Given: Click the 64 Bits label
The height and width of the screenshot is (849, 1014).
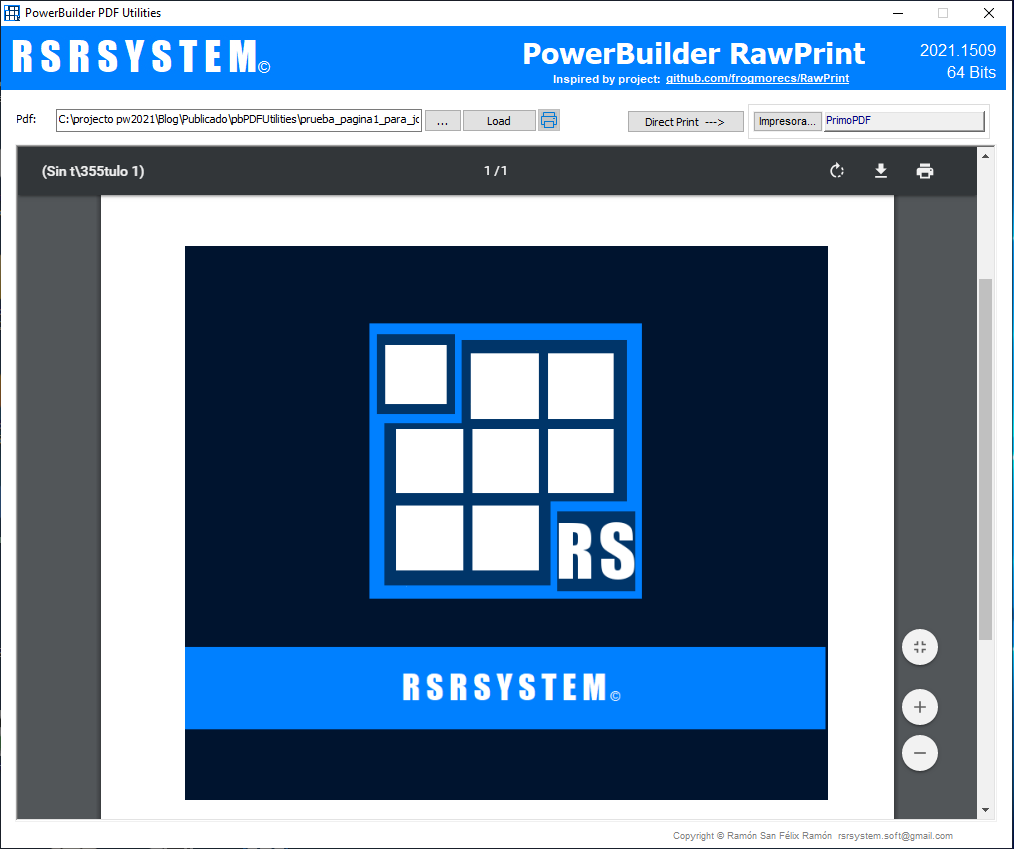Looking at the screenshot, I should point(971,72).
